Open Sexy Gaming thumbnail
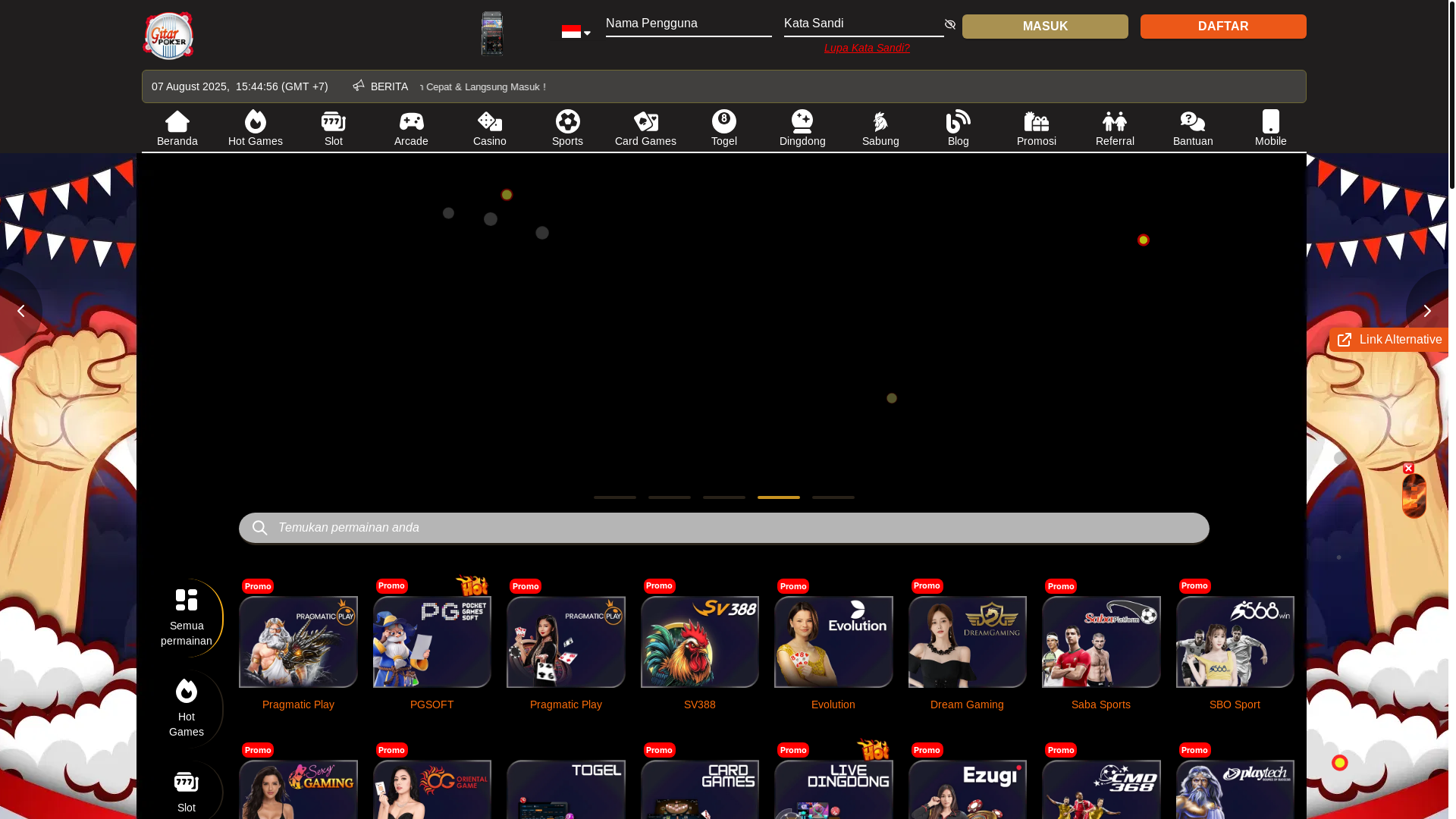The height and width of the screenshot is (819, 1456). pyautogui.click(x=298, y=789)
